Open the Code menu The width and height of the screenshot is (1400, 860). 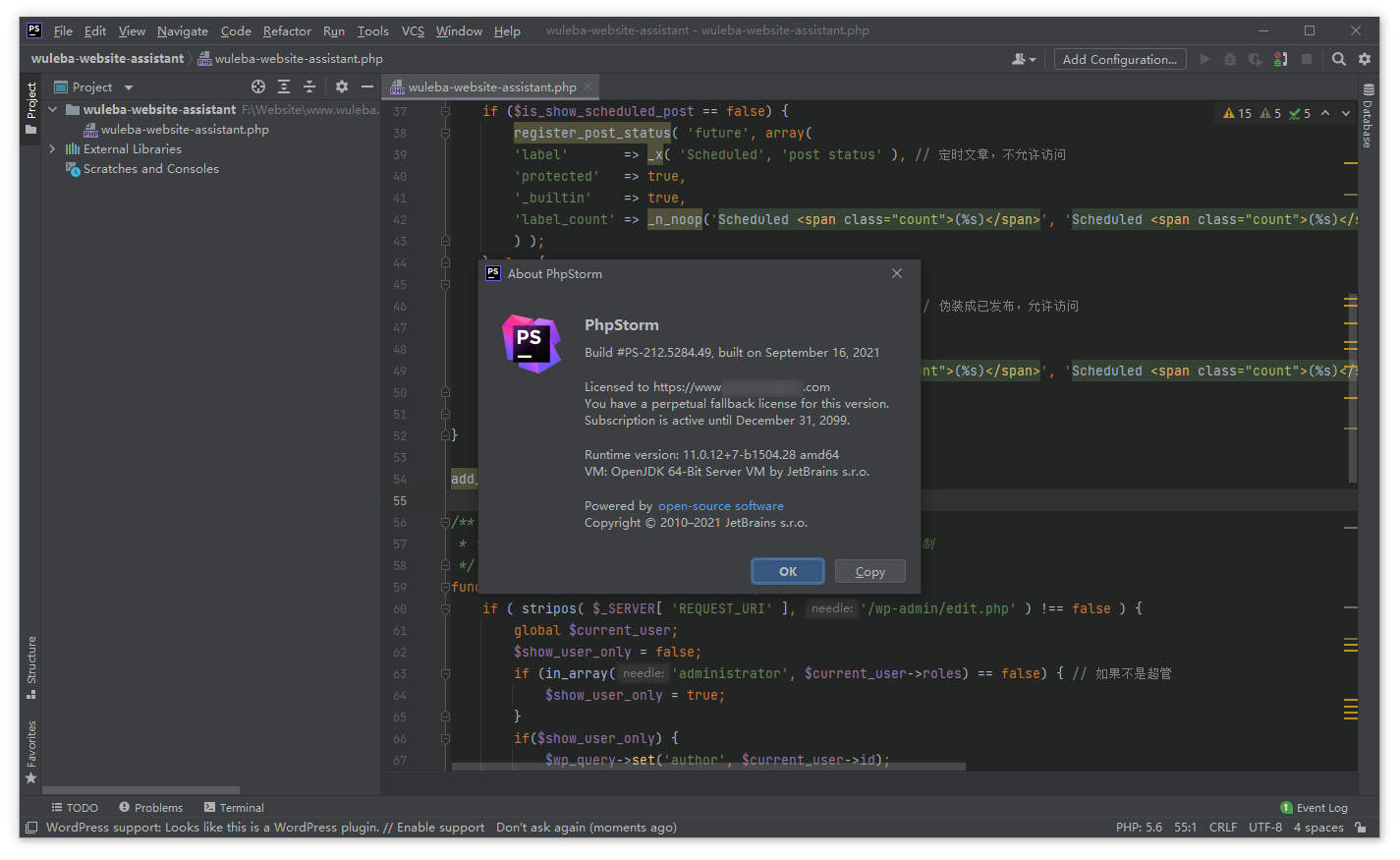click(236, 30)
